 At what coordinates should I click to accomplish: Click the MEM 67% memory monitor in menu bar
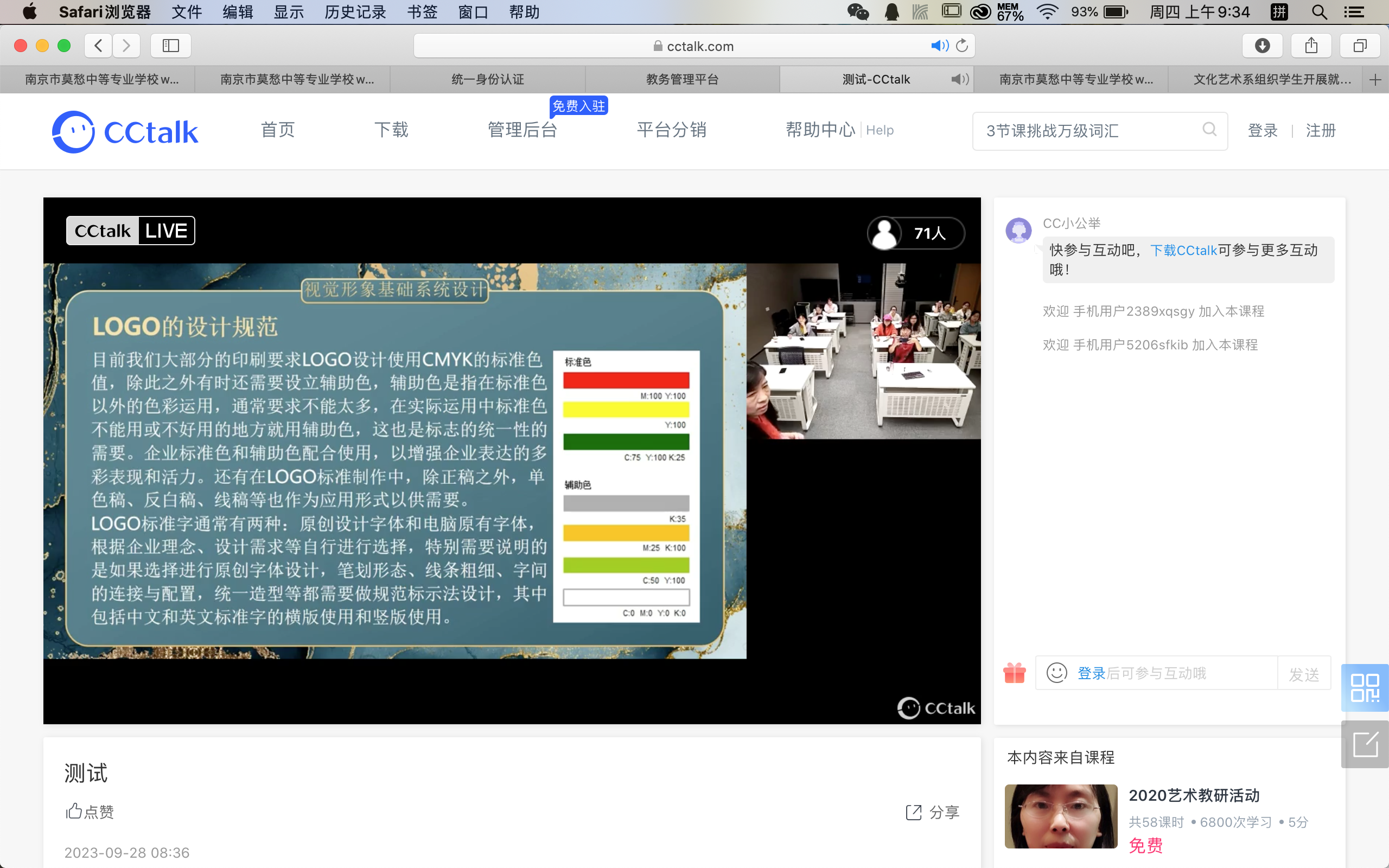pyautogui.click(x=1010, y=12)
